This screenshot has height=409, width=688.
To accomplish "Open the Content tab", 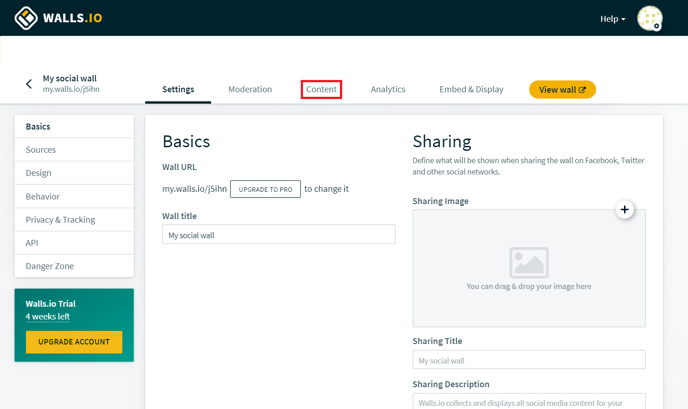I will tap(321, 90).
